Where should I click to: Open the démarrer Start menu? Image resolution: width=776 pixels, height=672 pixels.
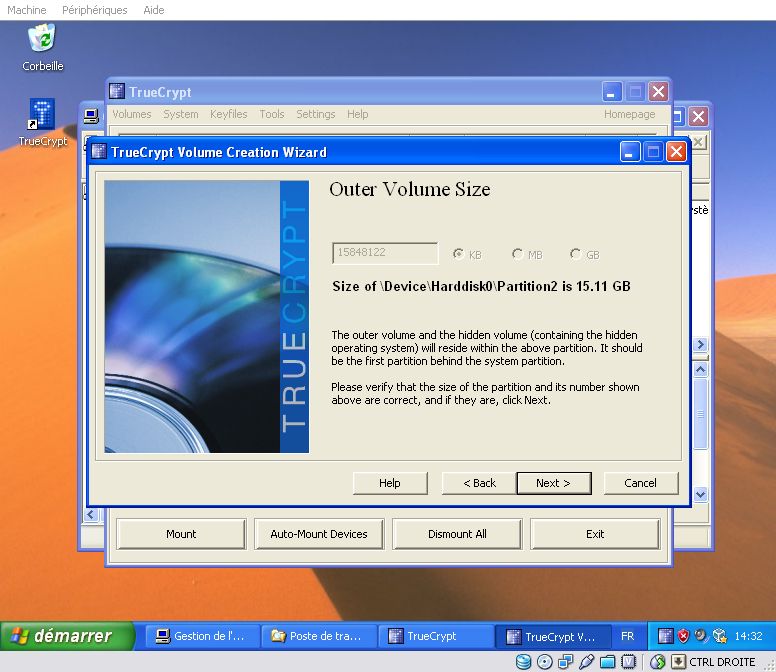pyautogui.click(x=67, y=635)
